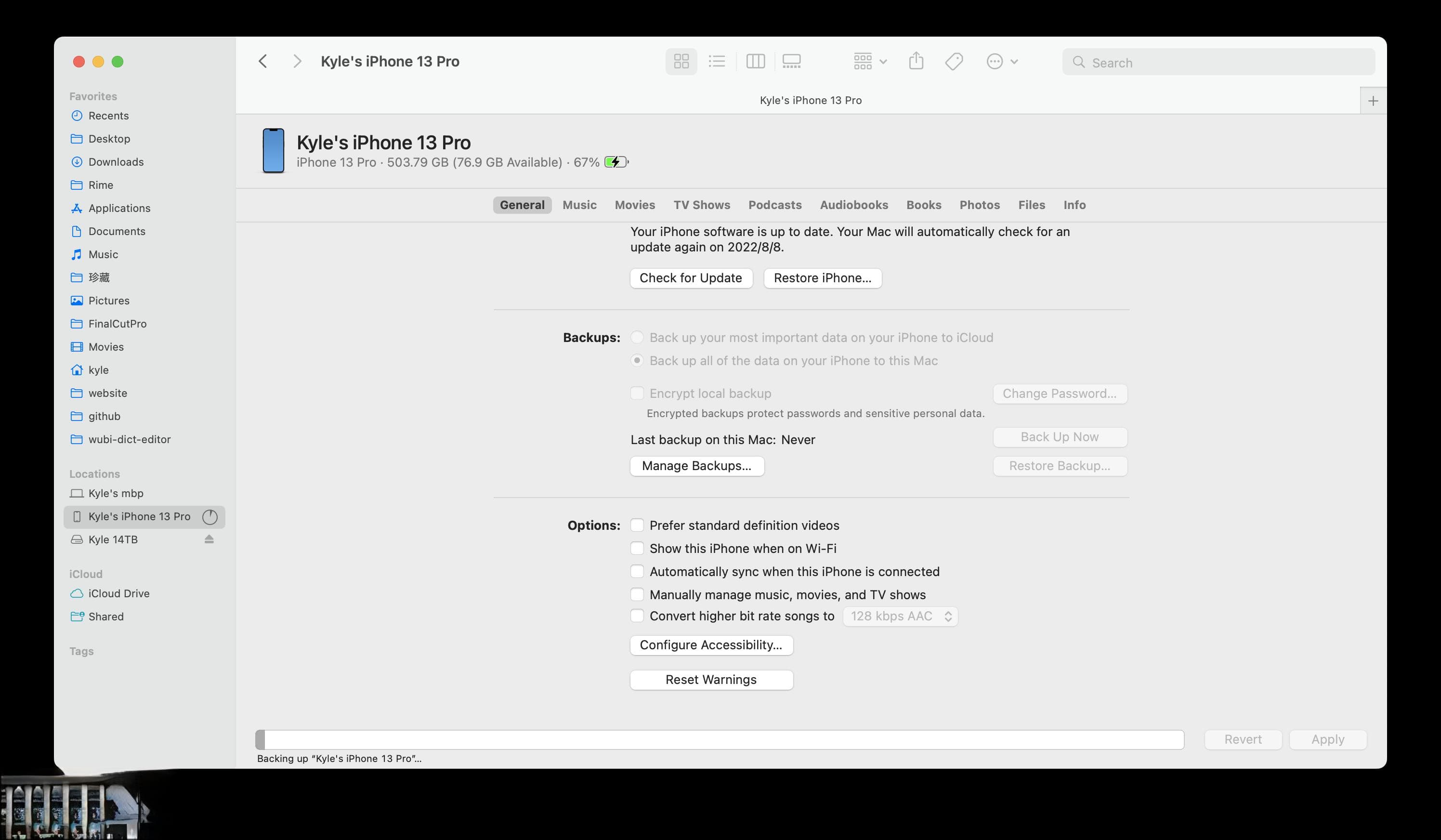Open the 128 kbps AAC dropdown
1441x840 pixels.
(x=900, y=617)
